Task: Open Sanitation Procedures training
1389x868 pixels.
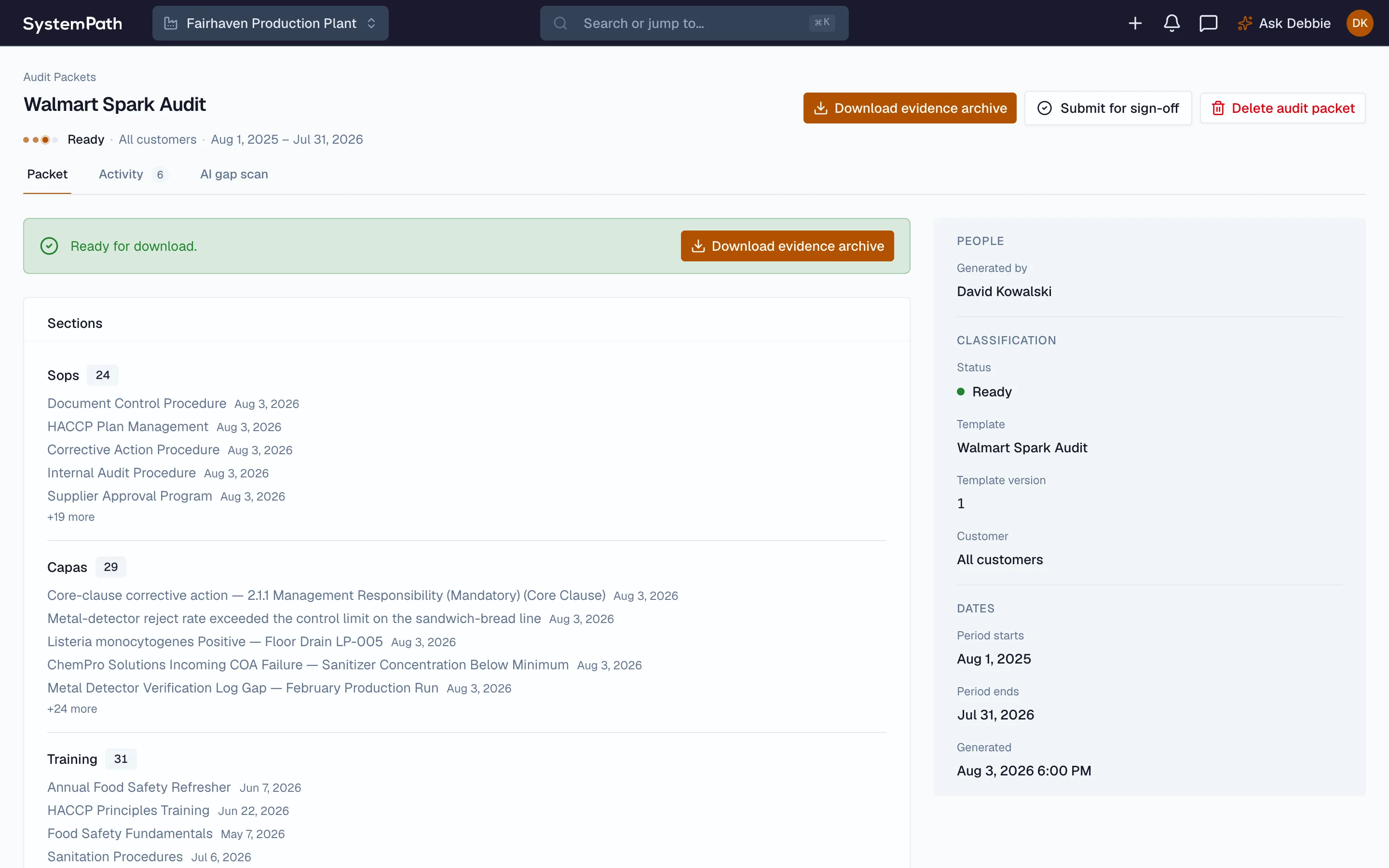Action: (115, 856)
